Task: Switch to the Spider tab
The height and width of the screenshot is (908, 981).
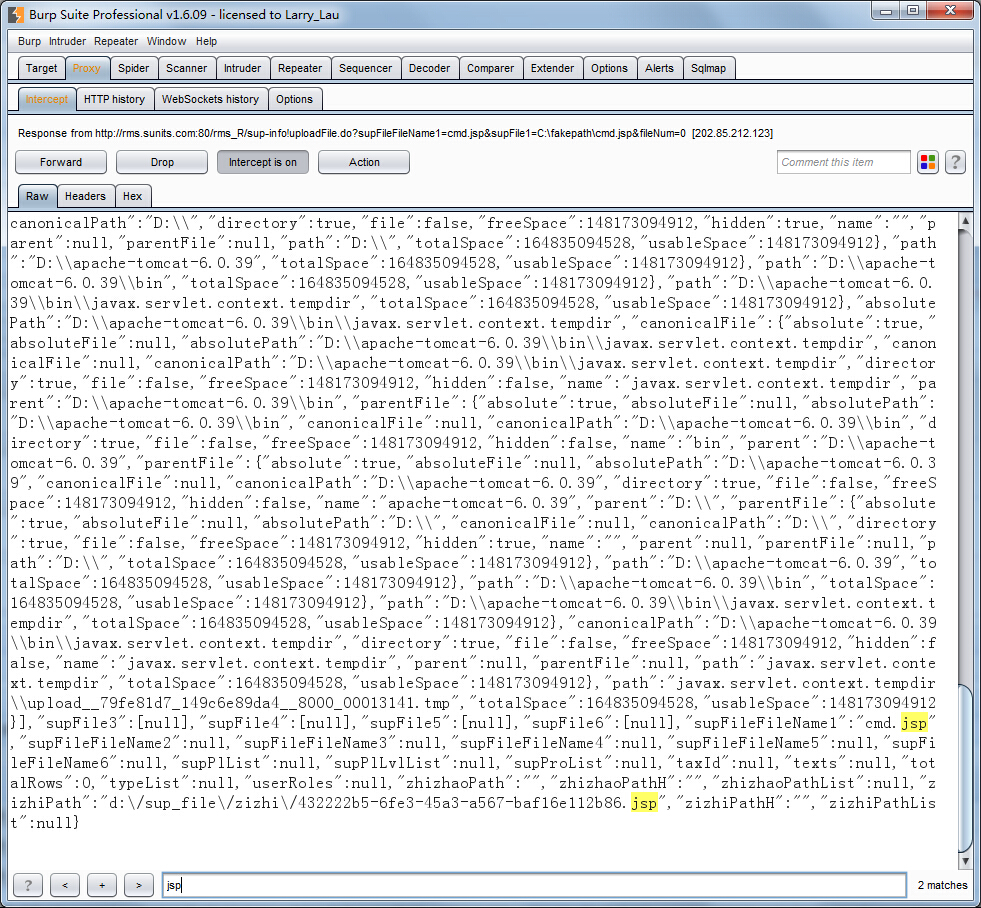Action: (134, 68)
